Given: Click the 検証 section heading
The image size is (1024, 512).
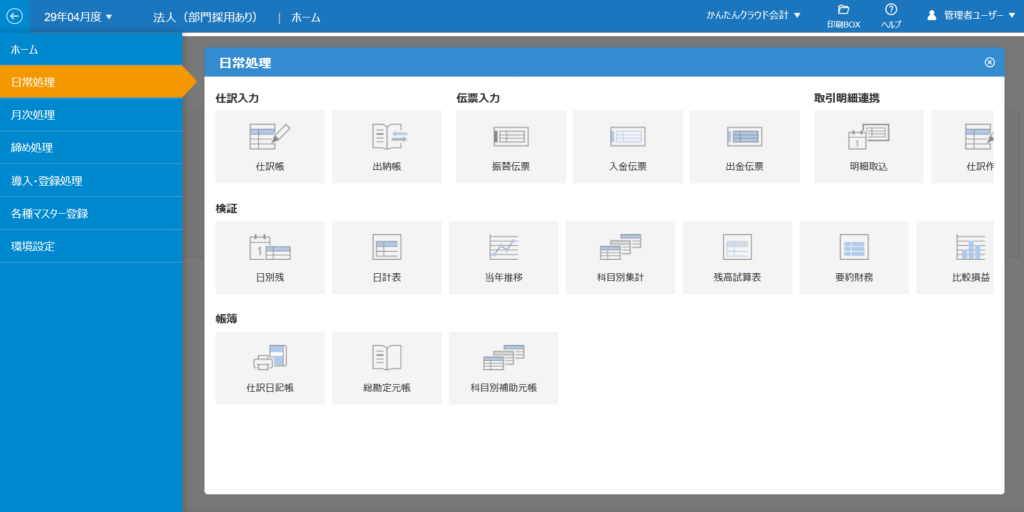Looking at the screenshot, I should point(226,209).
